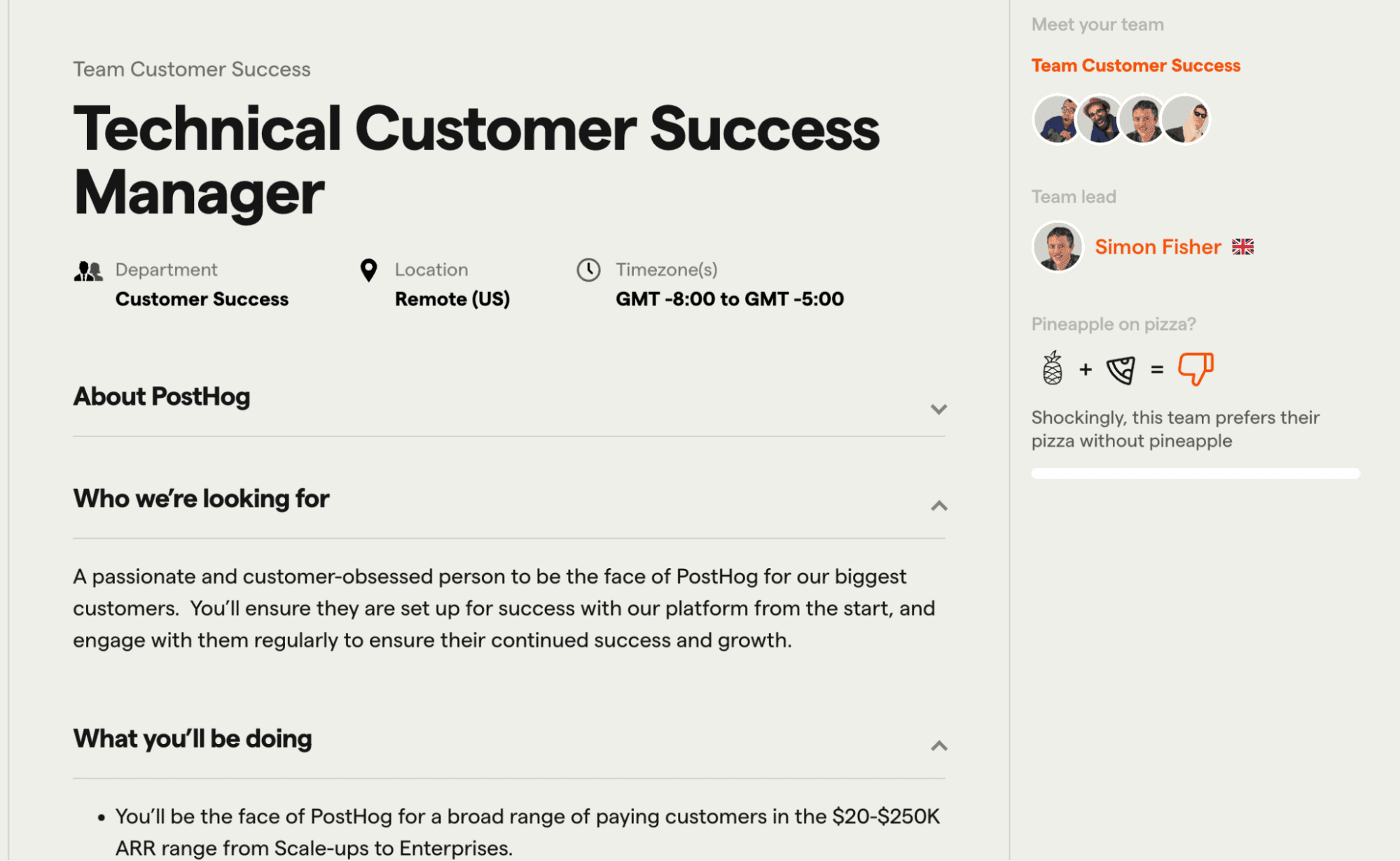
Task: Click the pineapple icon
Action: (x=1052, y=368)
